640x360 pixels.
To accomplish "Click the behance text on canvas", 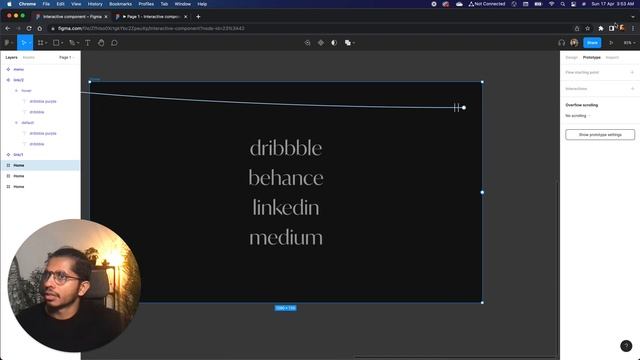I will pyautogui.click(x=286, y=178).
